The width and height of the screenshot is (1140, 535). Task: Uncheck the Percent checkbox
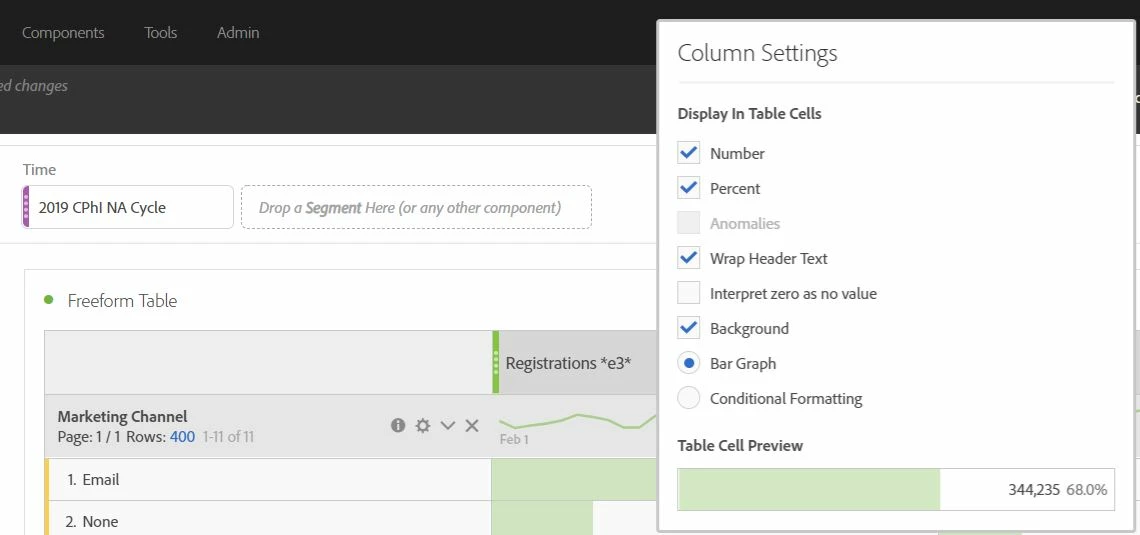[689, 188]
